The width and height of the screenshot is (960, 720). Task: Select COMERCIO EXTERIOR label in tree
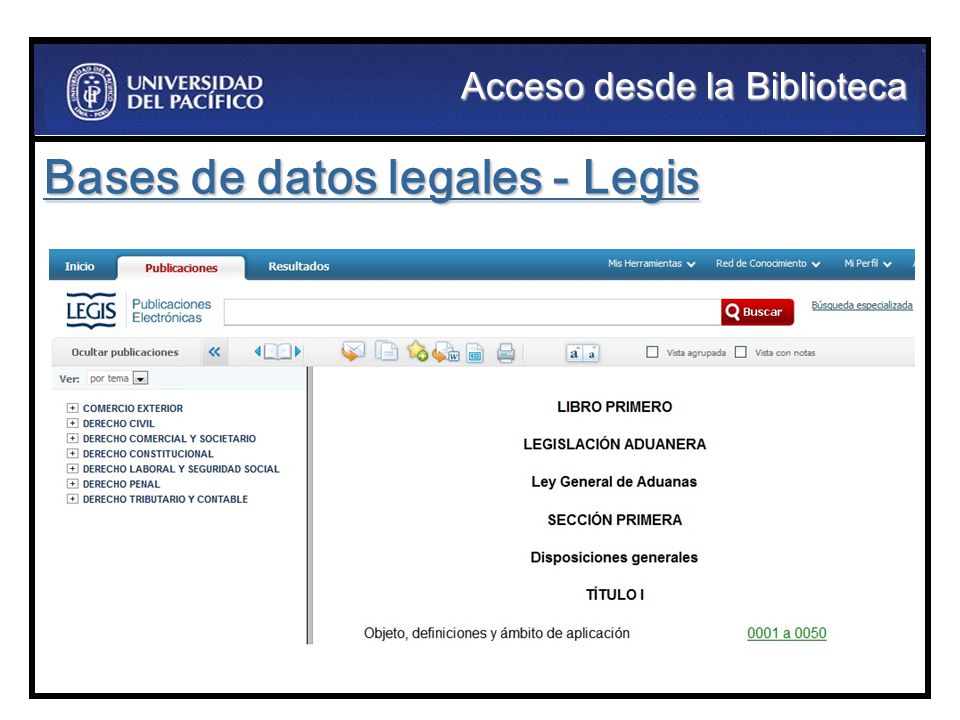(x=133, y=408)
